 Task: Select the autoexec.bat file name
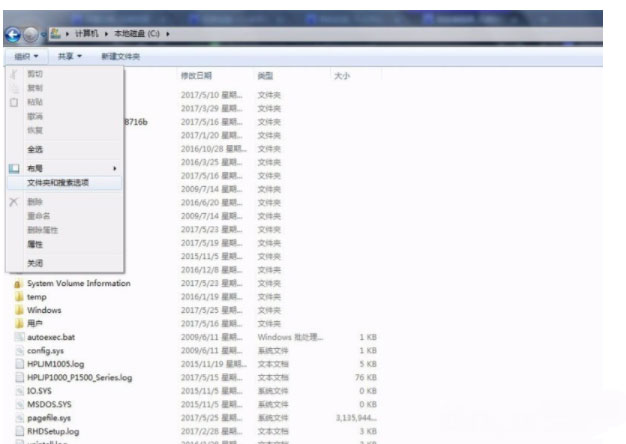click(x=51, y=337)
